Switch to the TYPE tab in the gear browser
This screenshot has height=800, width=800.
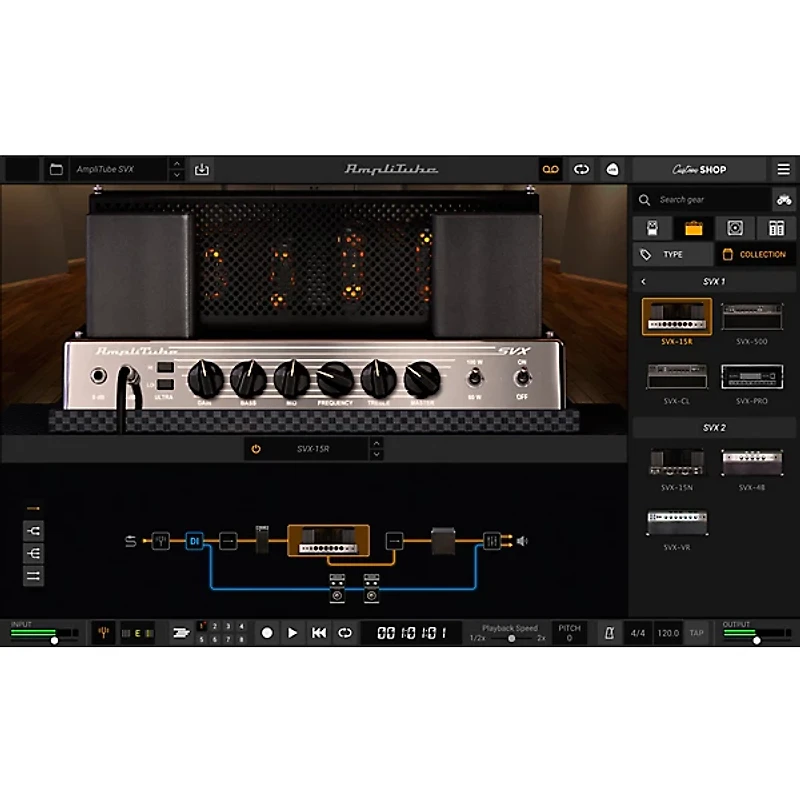pyautogui.click(x=672, y=254)
